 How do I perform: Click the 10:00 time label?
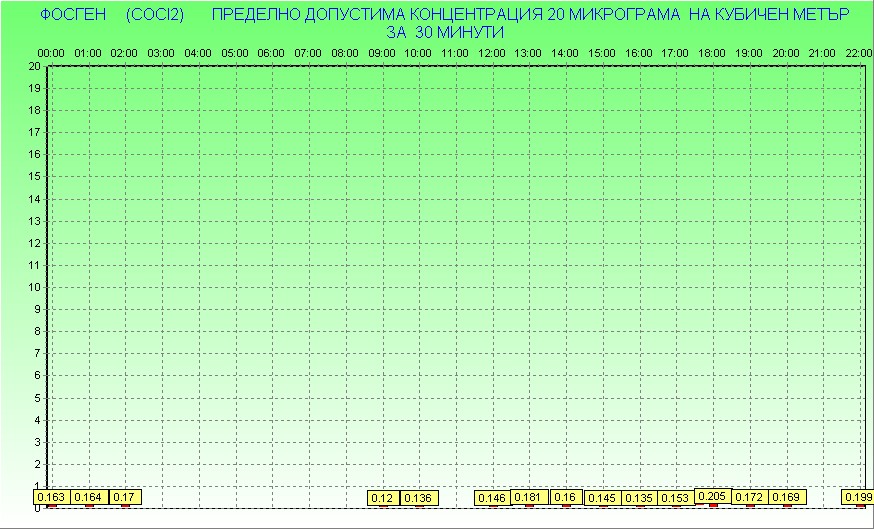(418, 53)
